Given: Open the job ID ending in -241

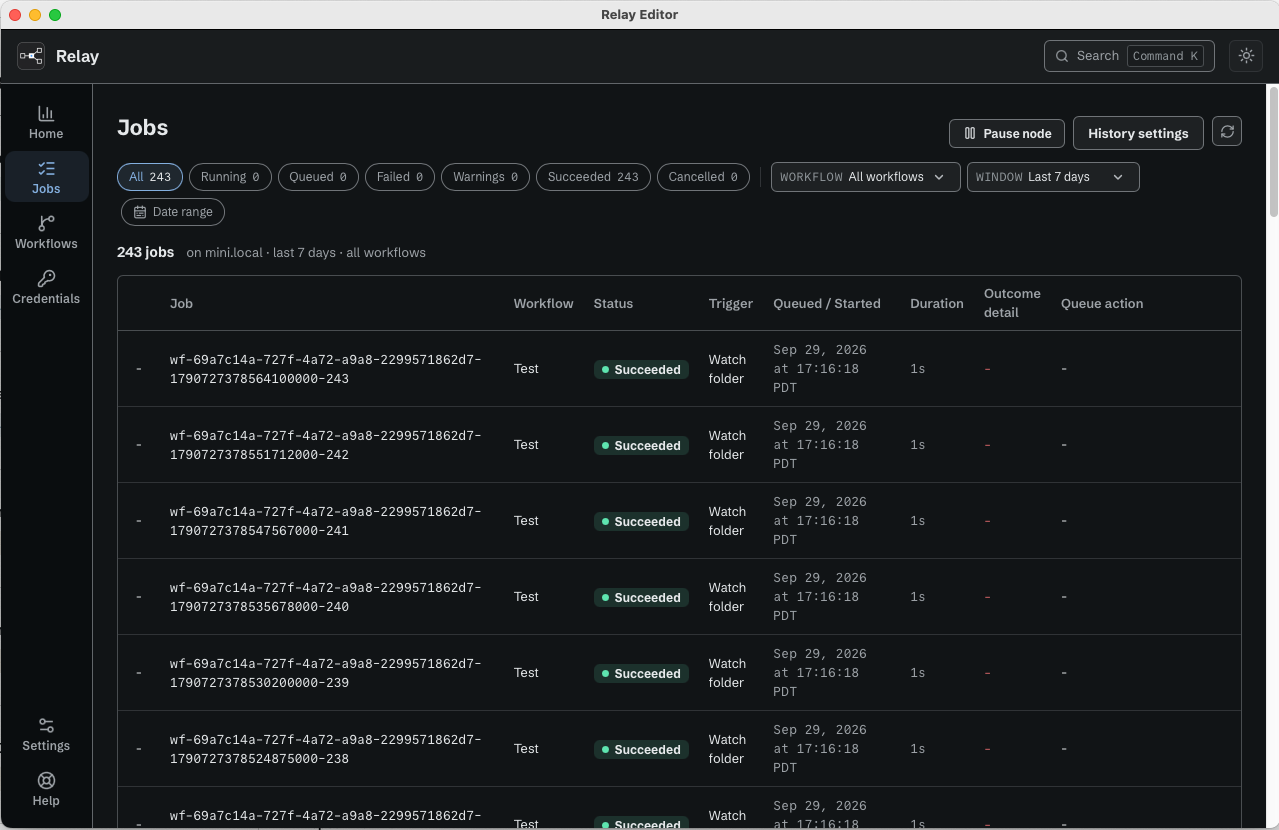Looking at the screenshot, I should click(x=325, y=521).
